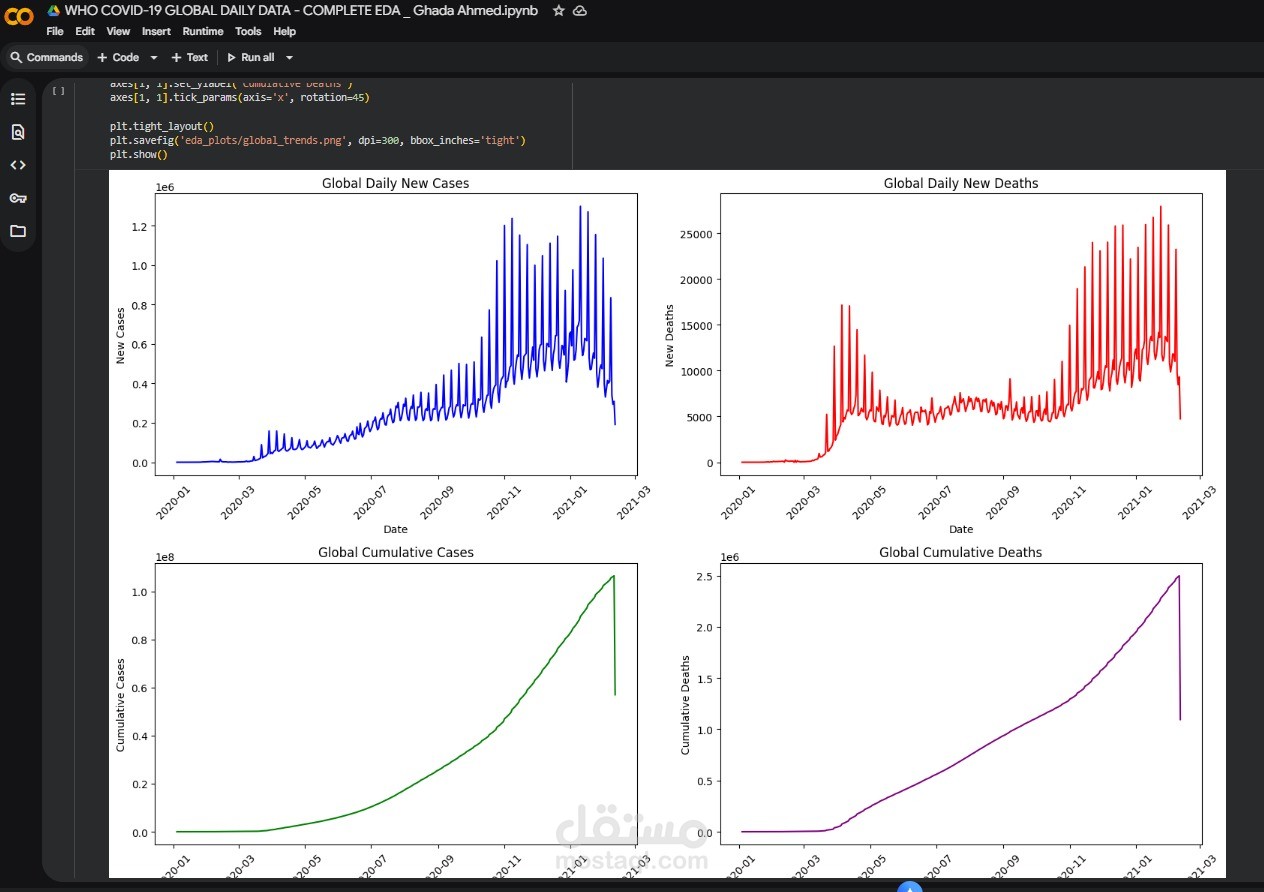Open the find and replace panel
1264x892 pixels.
click(x=17, y=131)
